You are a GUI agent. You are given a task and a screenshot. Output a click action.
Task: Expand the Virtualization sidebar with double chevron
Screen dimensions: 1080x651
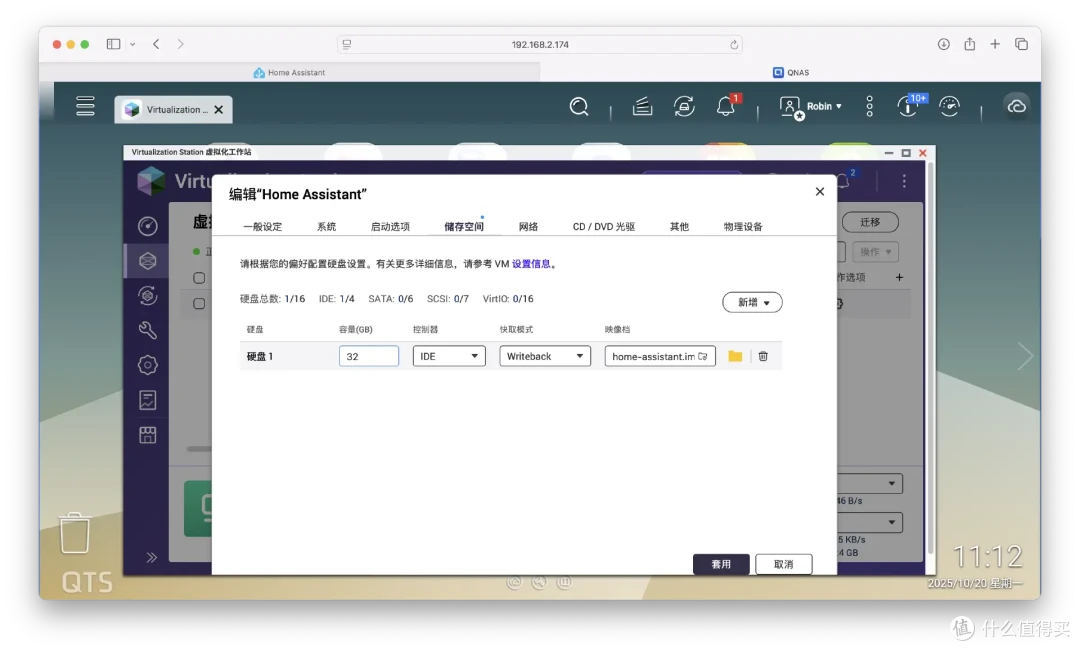click(x=152, y=557)
